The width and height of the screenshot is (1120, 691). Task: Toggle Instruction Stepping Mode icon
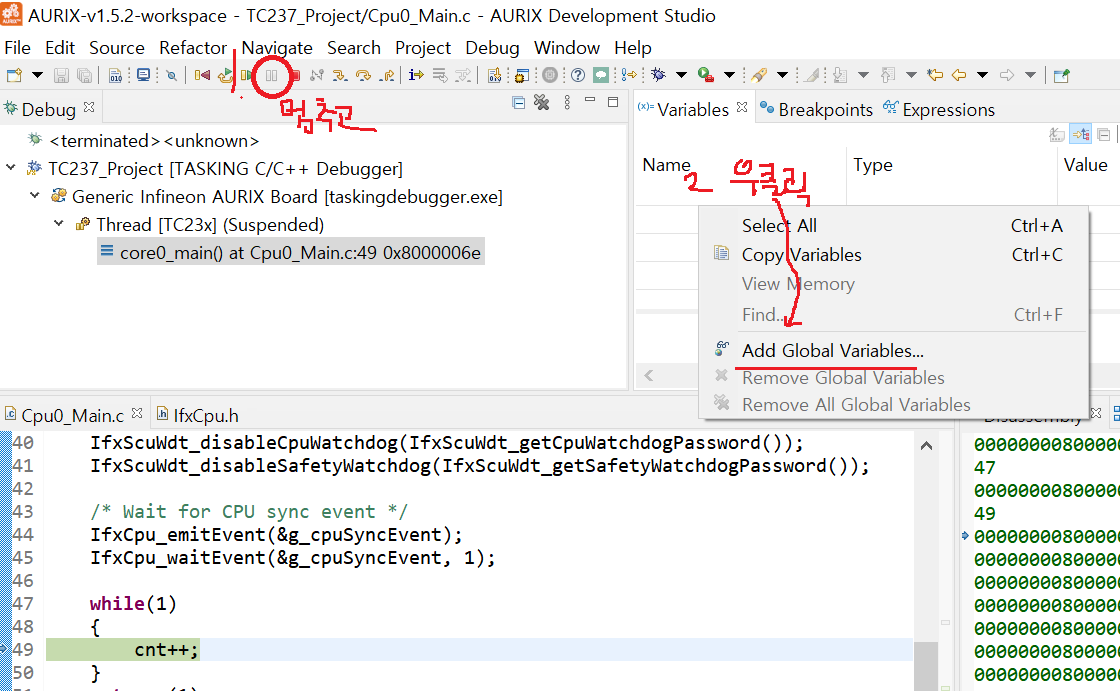tap(416, 75)
